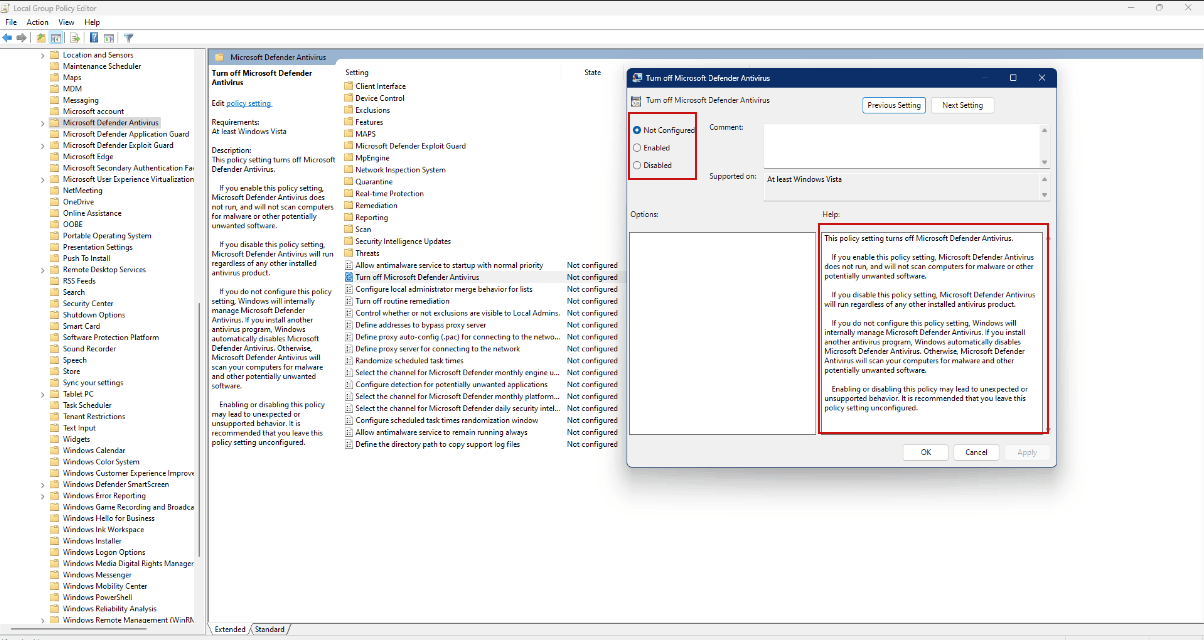The height and width of the screenshot is (640, 1204).
Task: Click the Threats folder icon
Action: (x=349, y=253)
